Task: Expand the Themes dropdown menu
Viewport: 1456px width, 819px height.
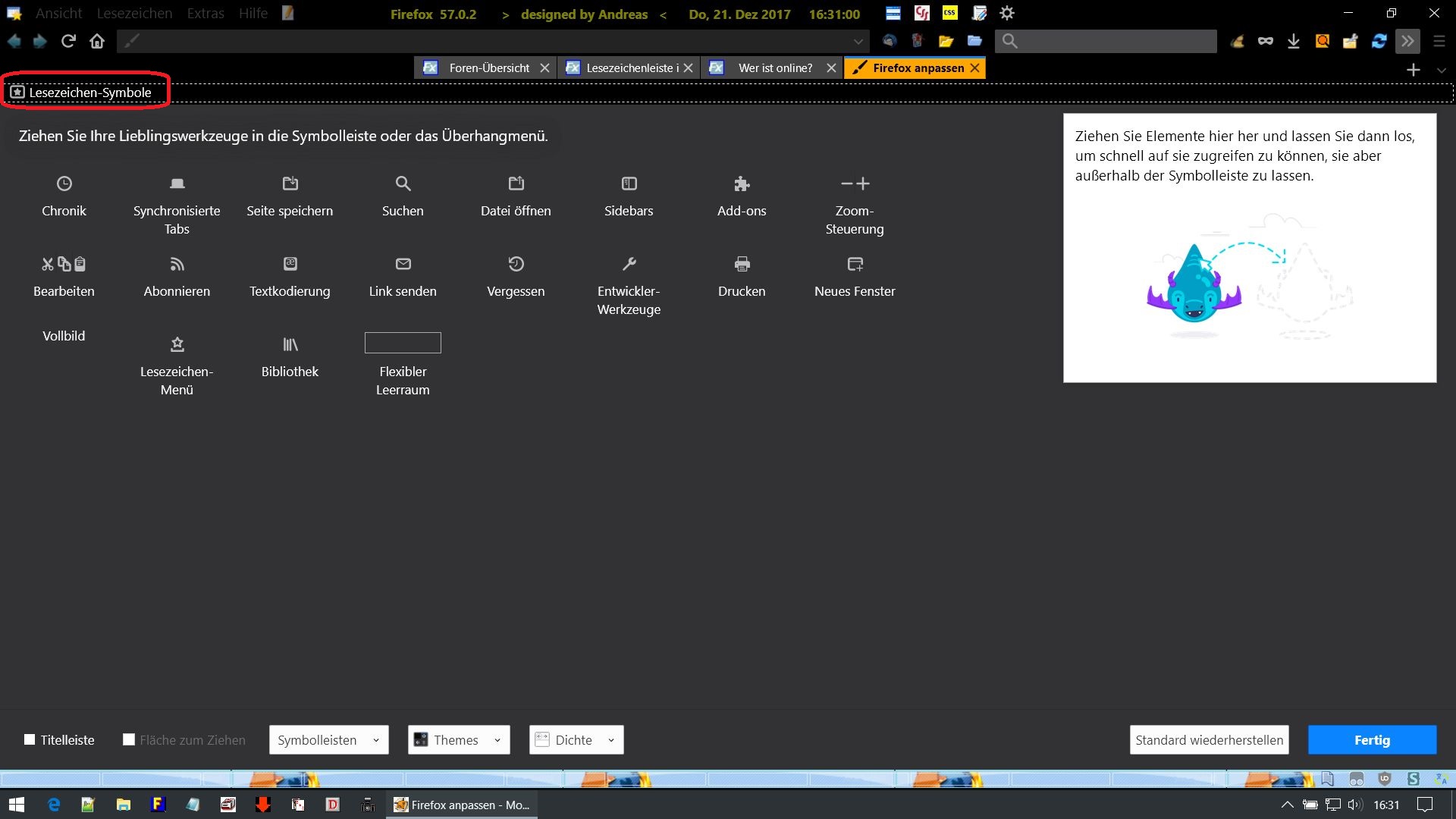Action: (458, 740)
